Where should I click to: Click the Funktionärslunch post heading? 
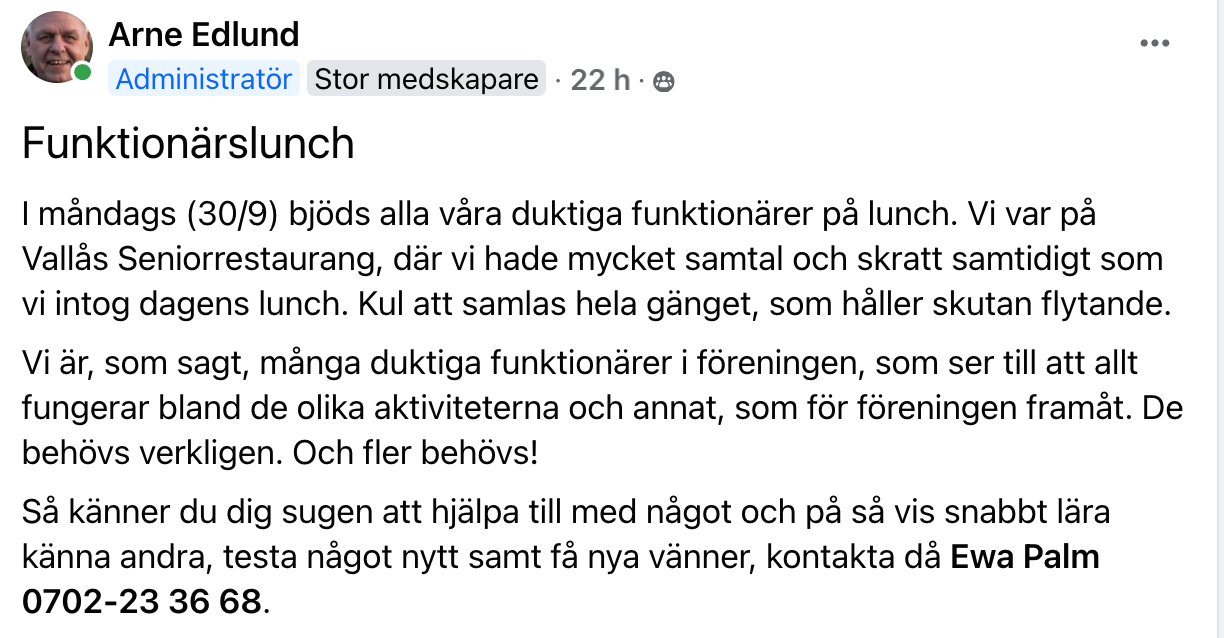[x=189, y=144]
